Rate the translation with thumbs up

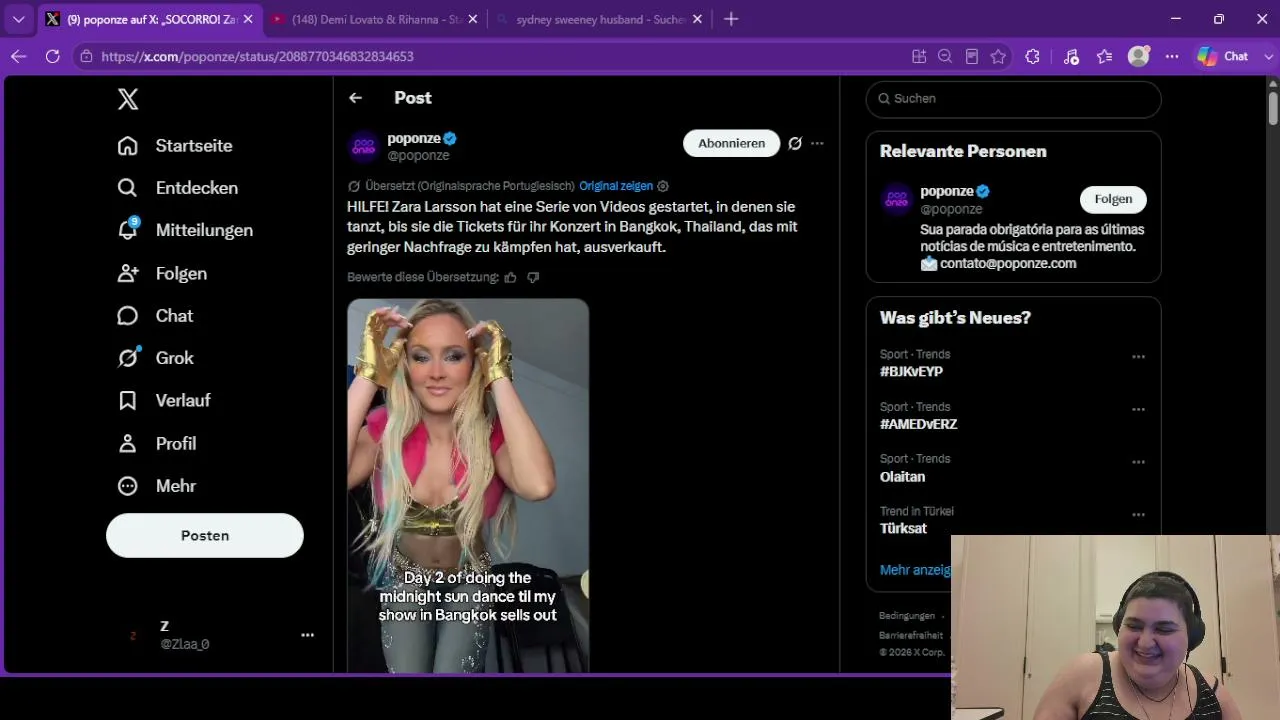click(511, 277)
